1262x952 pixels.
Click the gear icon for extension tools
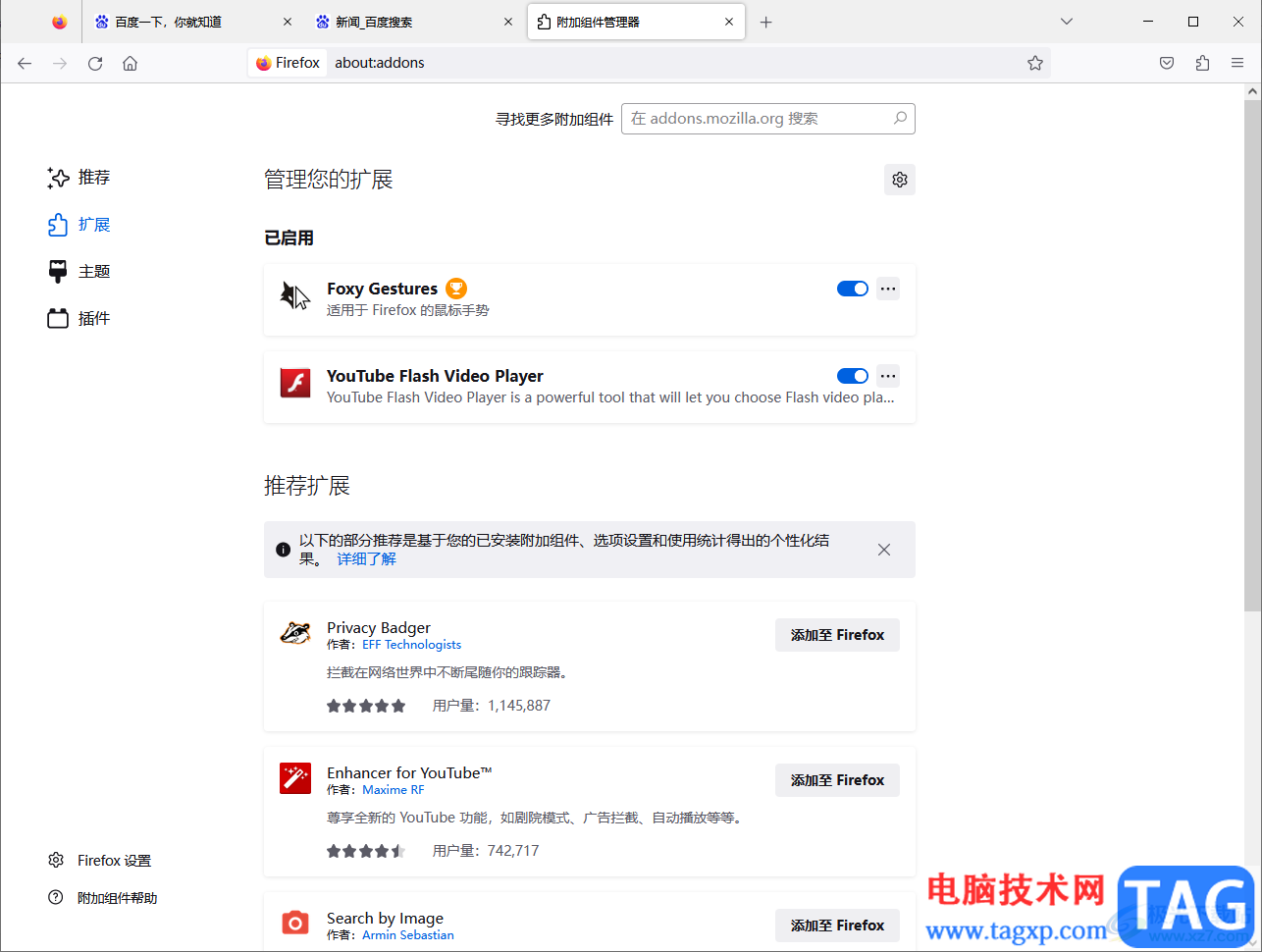[900, 180]
